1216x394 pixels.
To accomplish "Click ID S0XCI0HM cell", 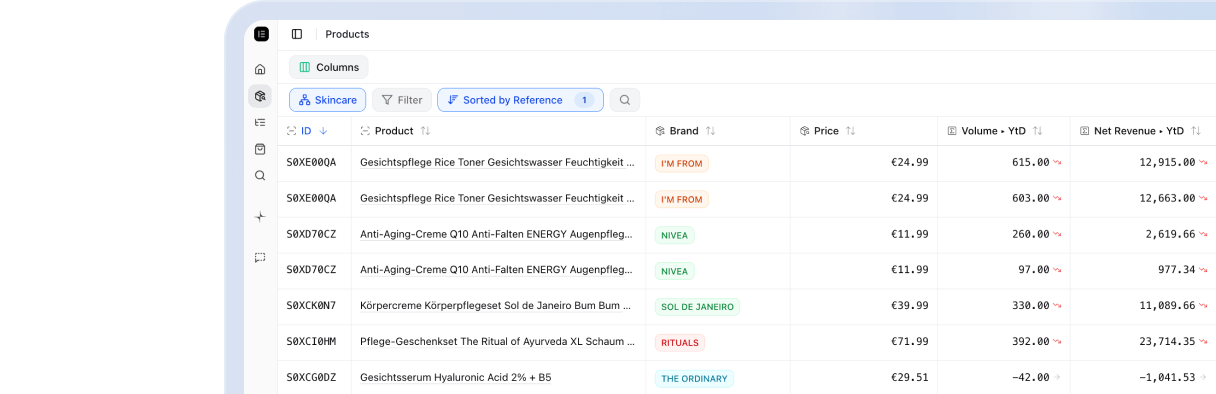I will [311, 342].
